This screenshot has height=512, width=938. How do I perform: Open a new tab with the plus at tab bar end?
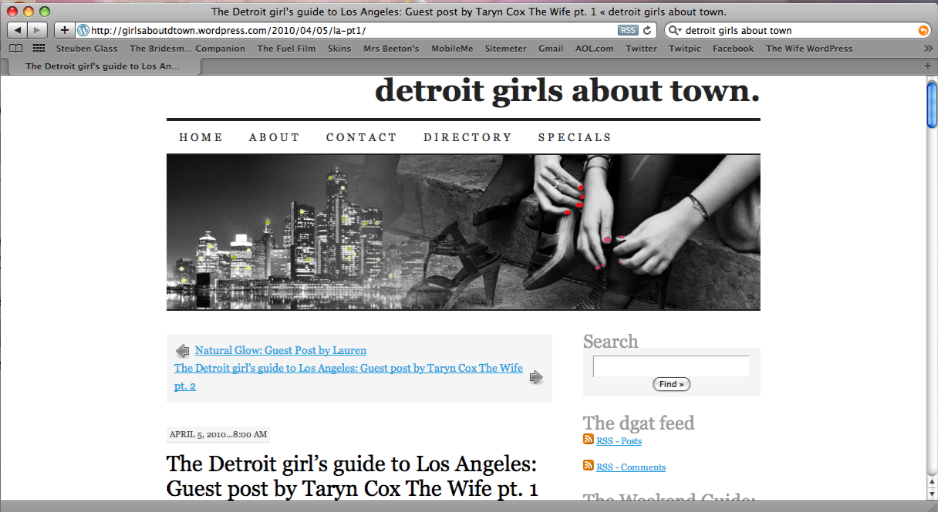pyautogui.click(x=928, y=66)
